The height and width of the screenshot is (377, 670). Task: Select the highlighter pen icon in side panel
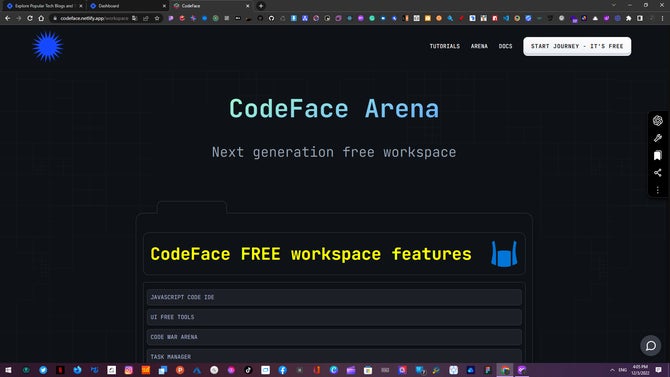[657, 138]
